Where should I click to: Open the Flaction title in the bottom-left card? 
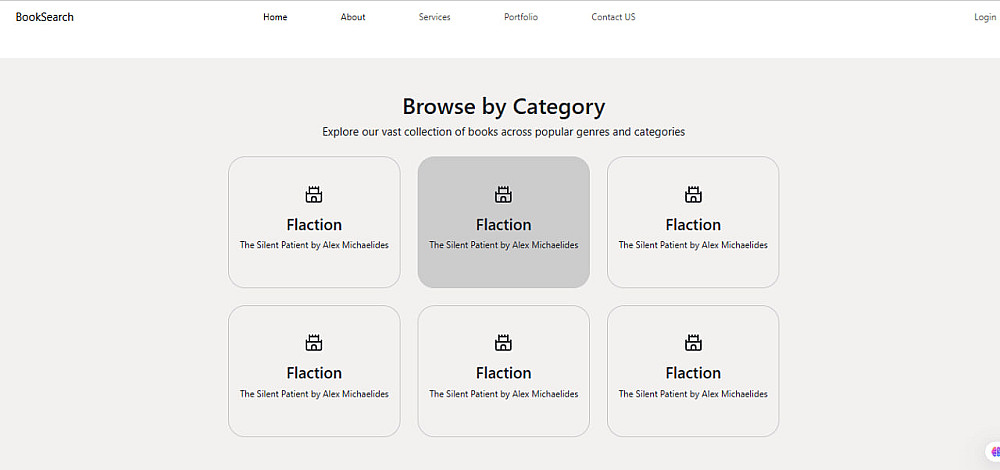pyautogui.click(x=314, y=373)
